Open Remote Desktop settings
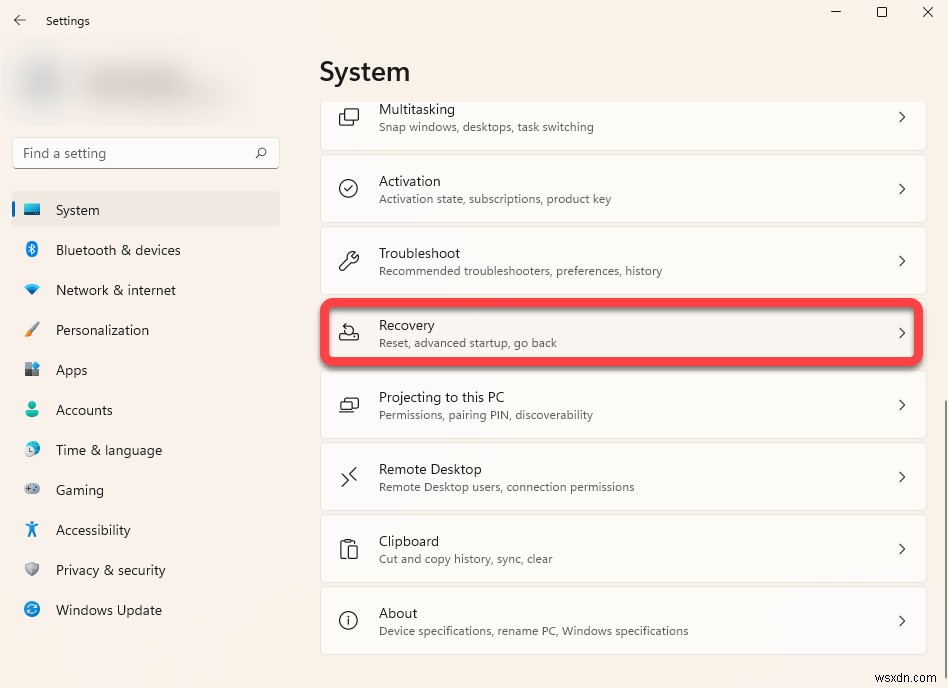Screen dimensions: 948x688 tap(622, 477)
